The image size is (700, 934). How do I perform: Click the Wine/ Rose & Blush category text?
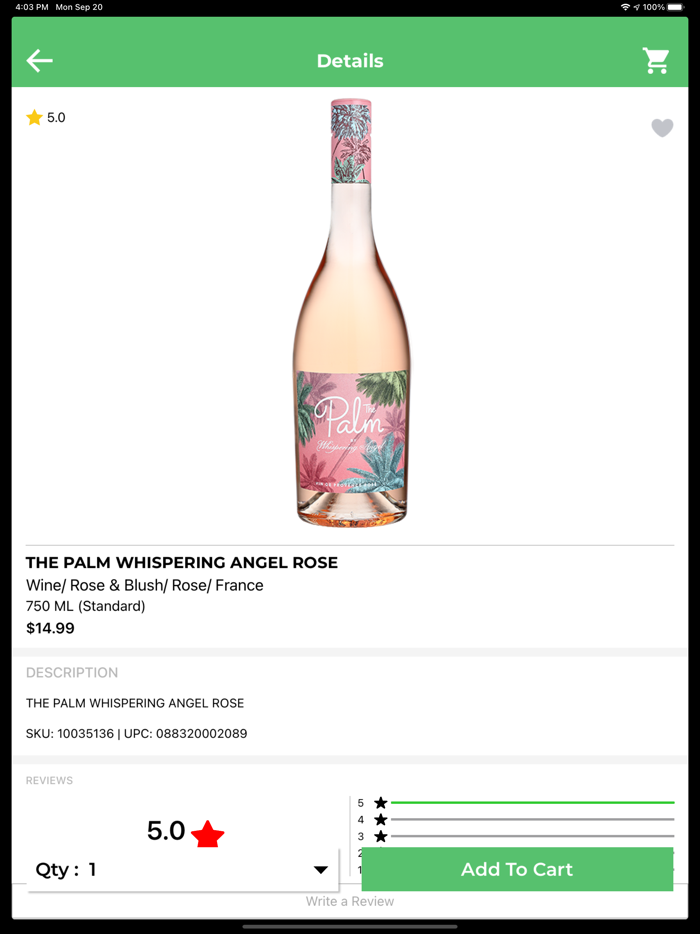click(x=145, y=586)
